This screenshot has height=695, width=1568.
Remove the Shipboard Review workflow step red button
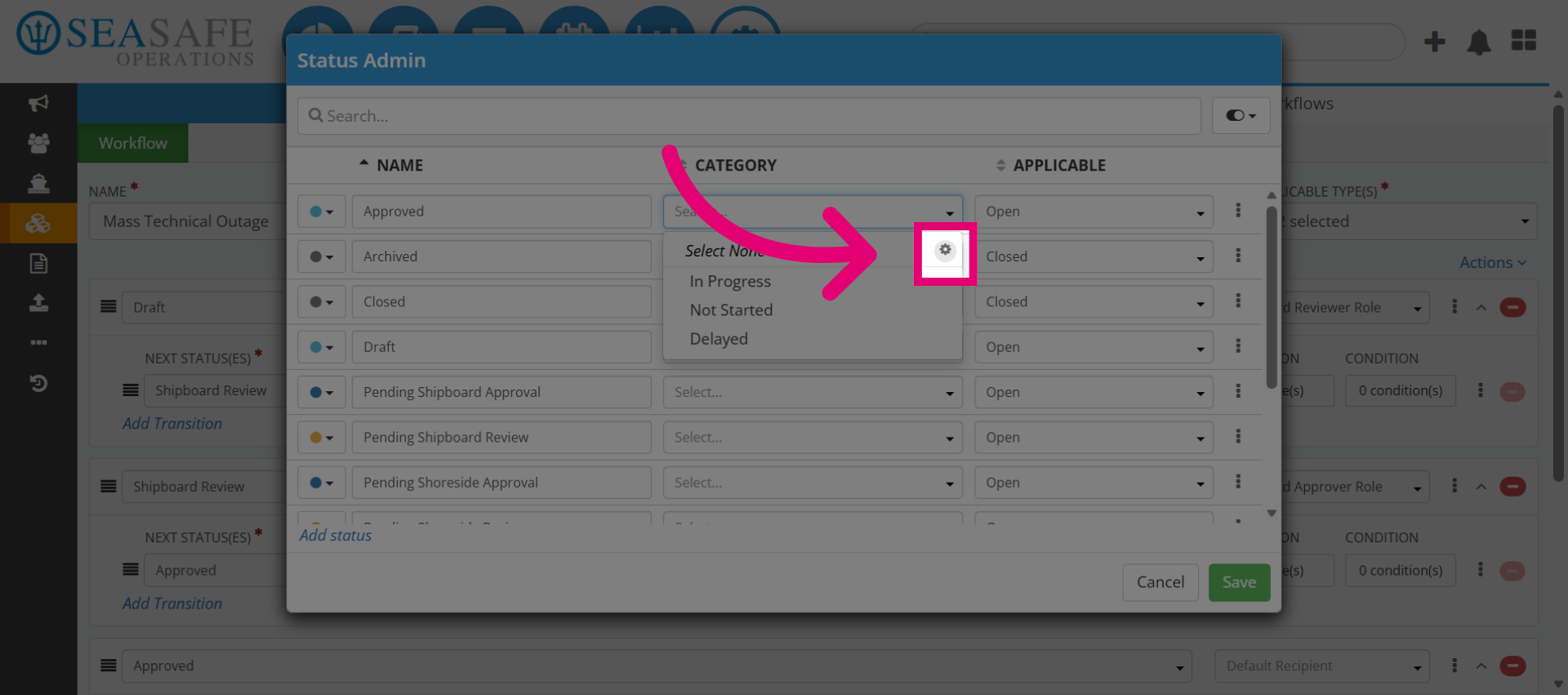point(1512,487)
